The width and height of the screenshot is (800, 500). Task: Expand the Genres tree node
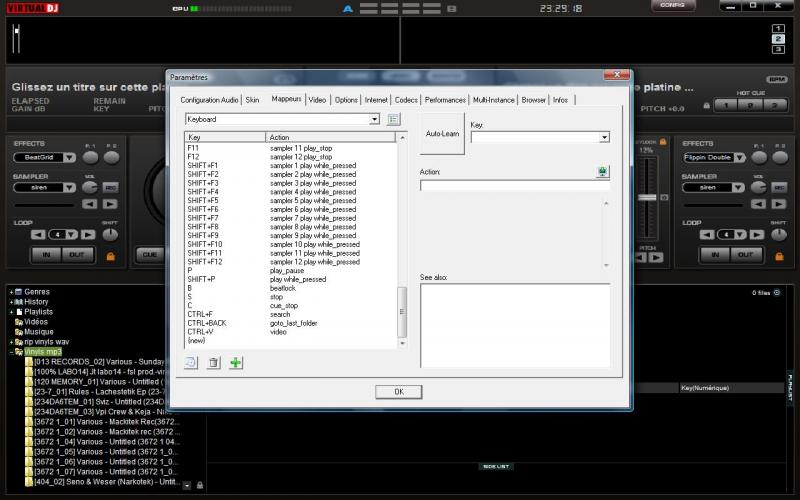click(x=11, y=292)
